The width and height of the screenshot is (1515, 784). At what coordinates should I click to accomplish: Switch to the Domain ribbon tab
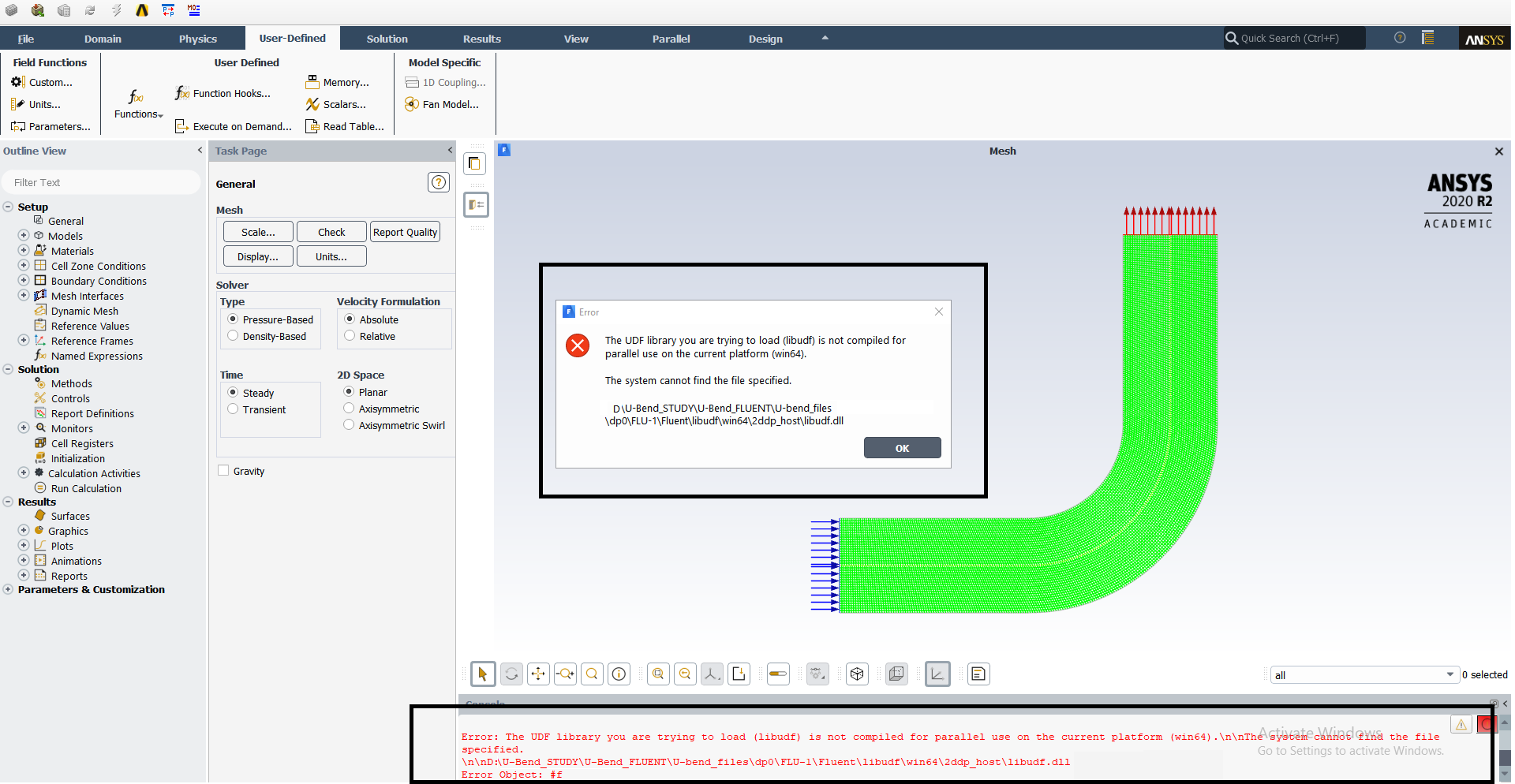click(x=103, y=39)
